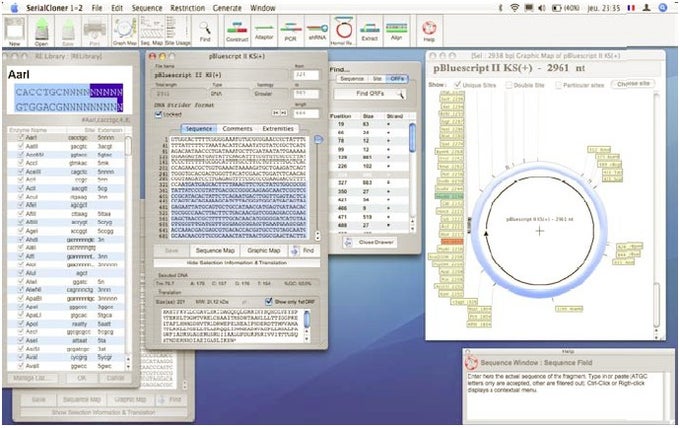Image resolution: width=680 pixels, height=428 pixels.
Task: Launch the Align tool
Action: (396, 32)
